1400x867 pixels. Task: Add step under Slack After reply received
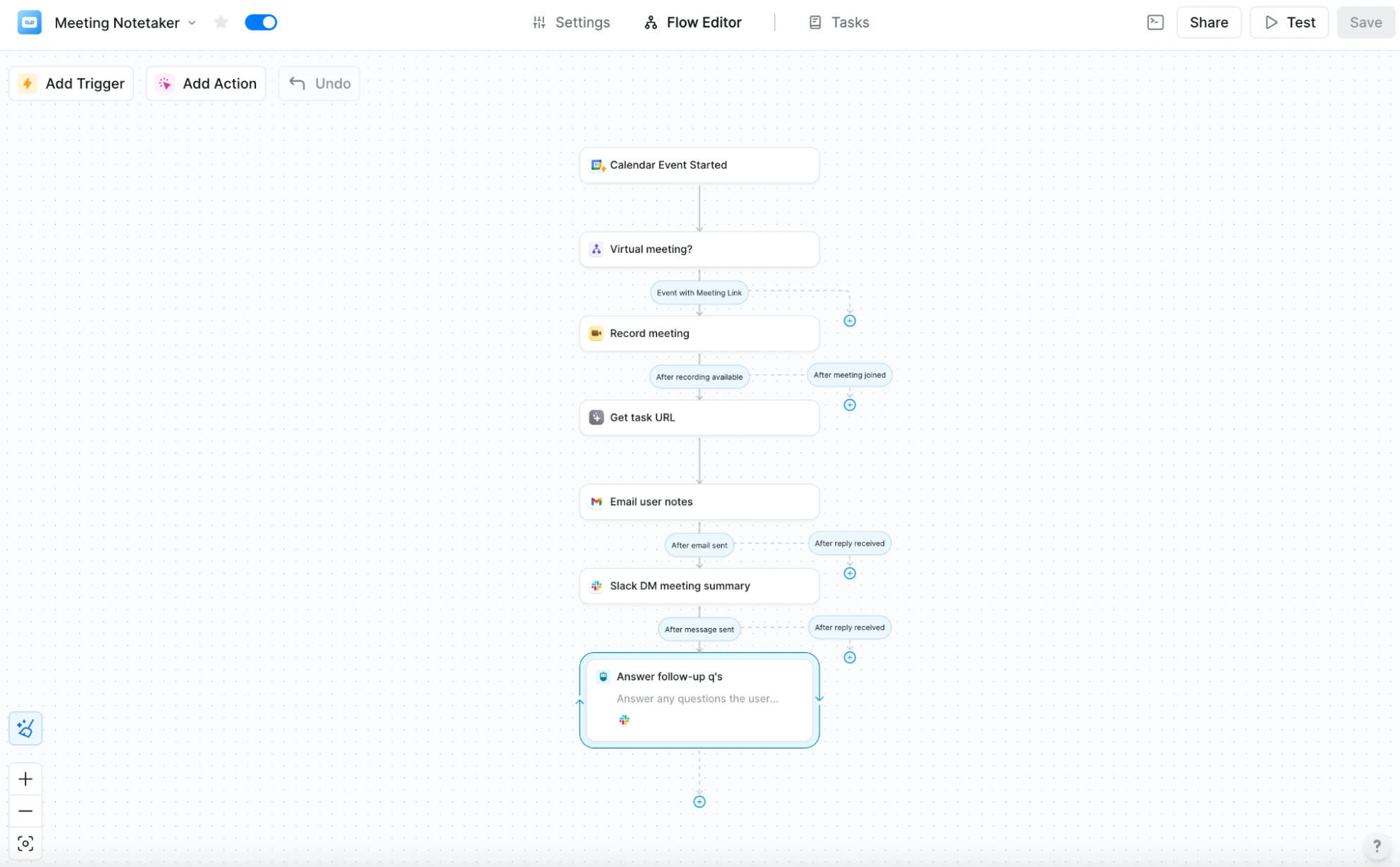point(849,658)
